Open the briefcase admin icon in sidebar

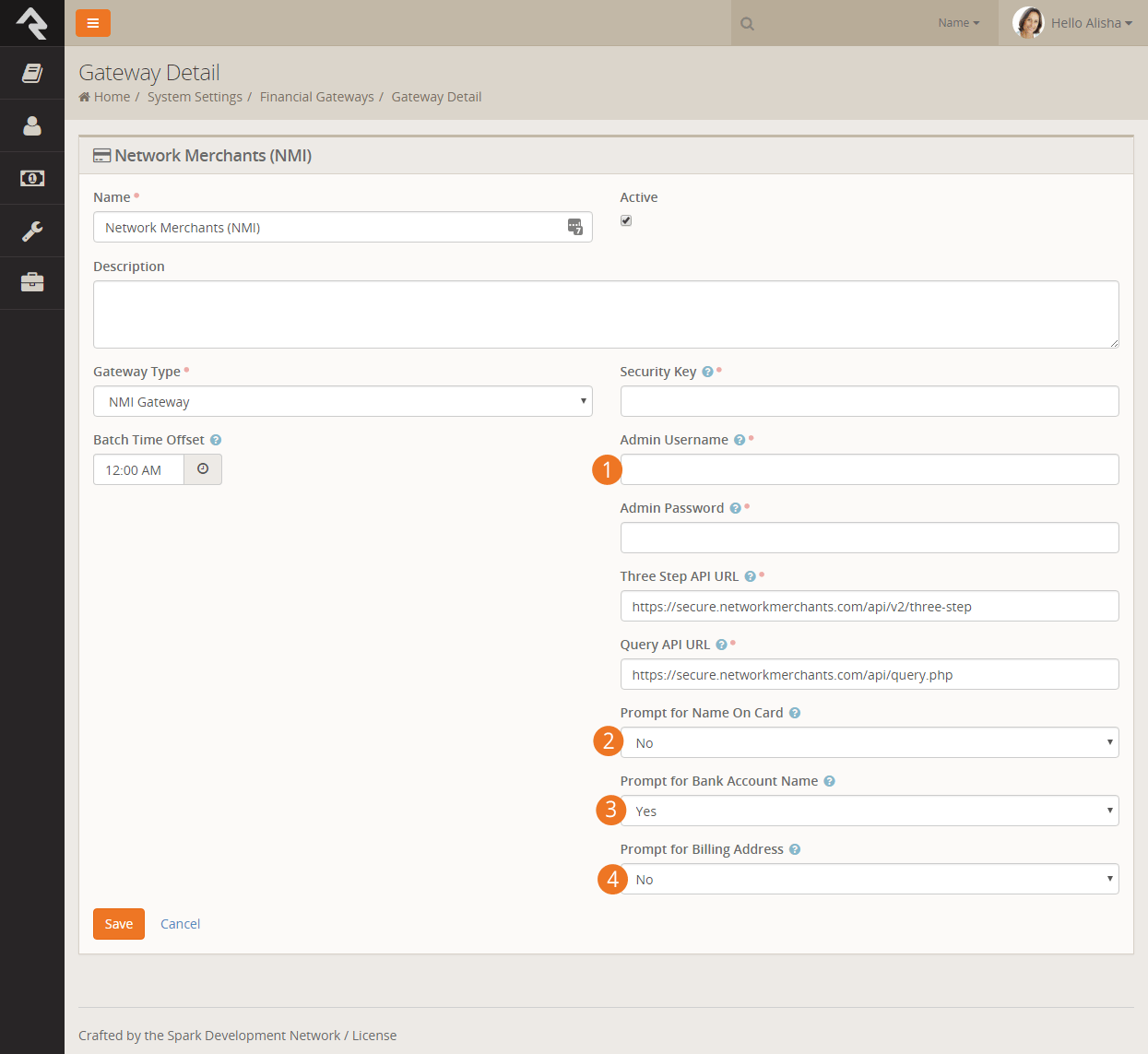click(x=32, y=282)
